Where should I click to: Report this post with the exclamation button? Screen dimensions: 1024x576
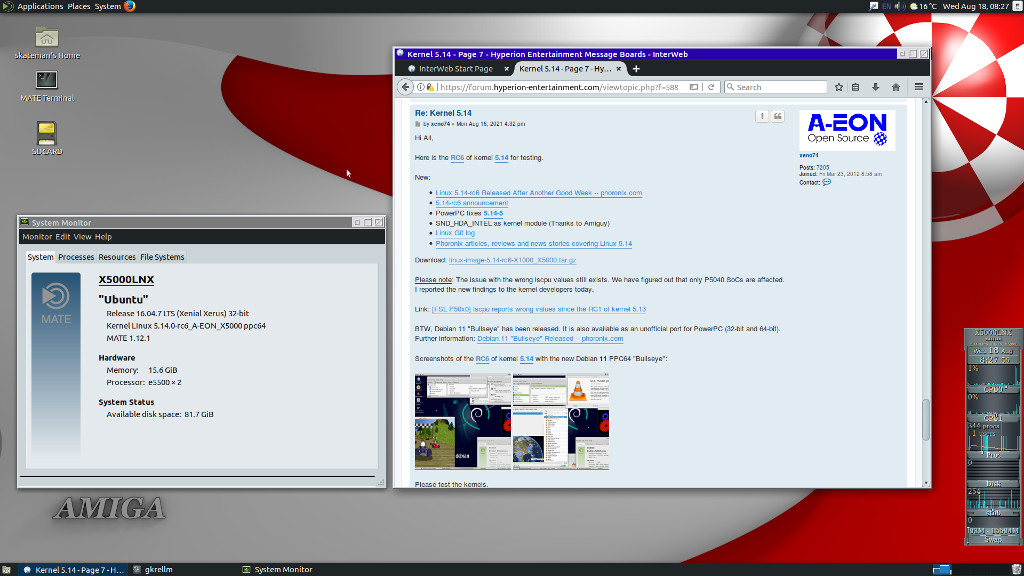[x=761, y=116]
